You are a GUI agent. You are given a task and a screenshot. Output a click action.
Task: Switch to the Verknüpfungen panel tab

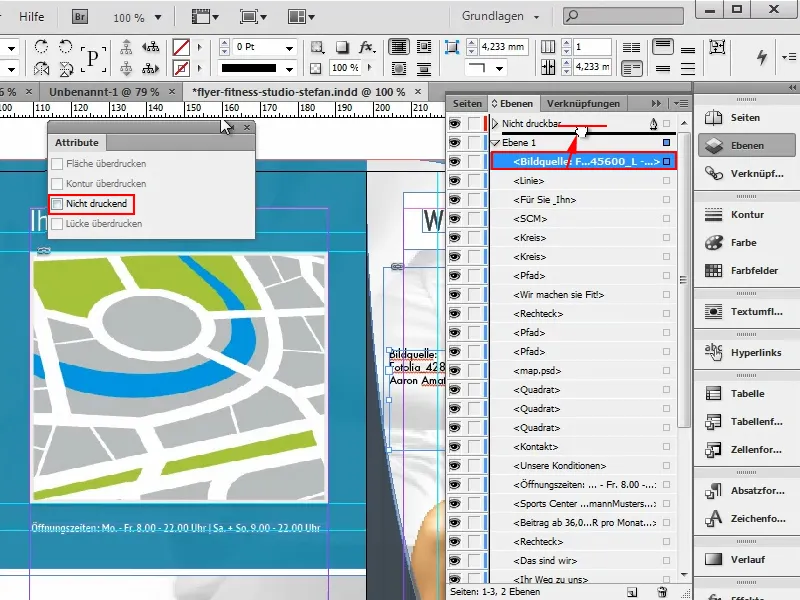583,104
